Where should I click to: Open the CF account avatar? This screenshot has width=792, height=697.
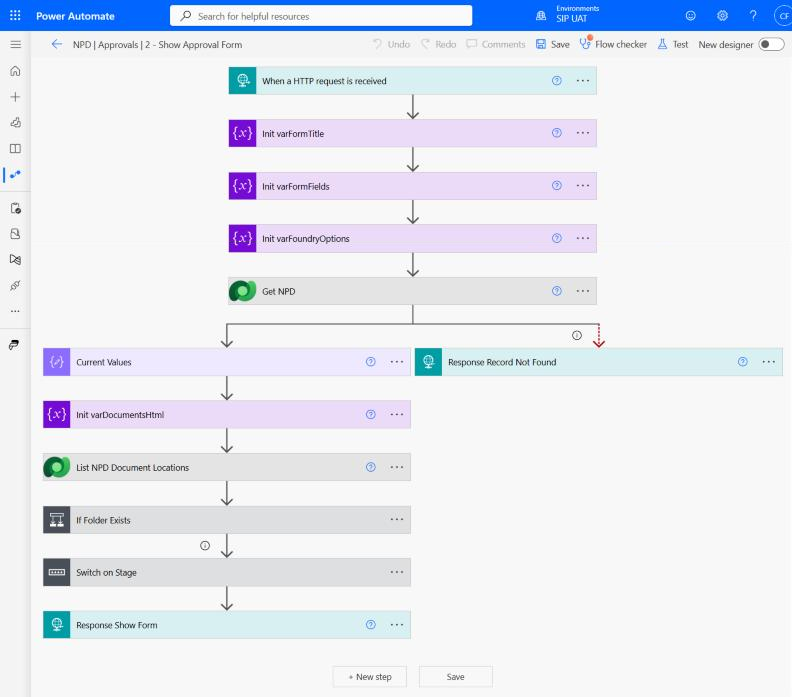[783, 16]
